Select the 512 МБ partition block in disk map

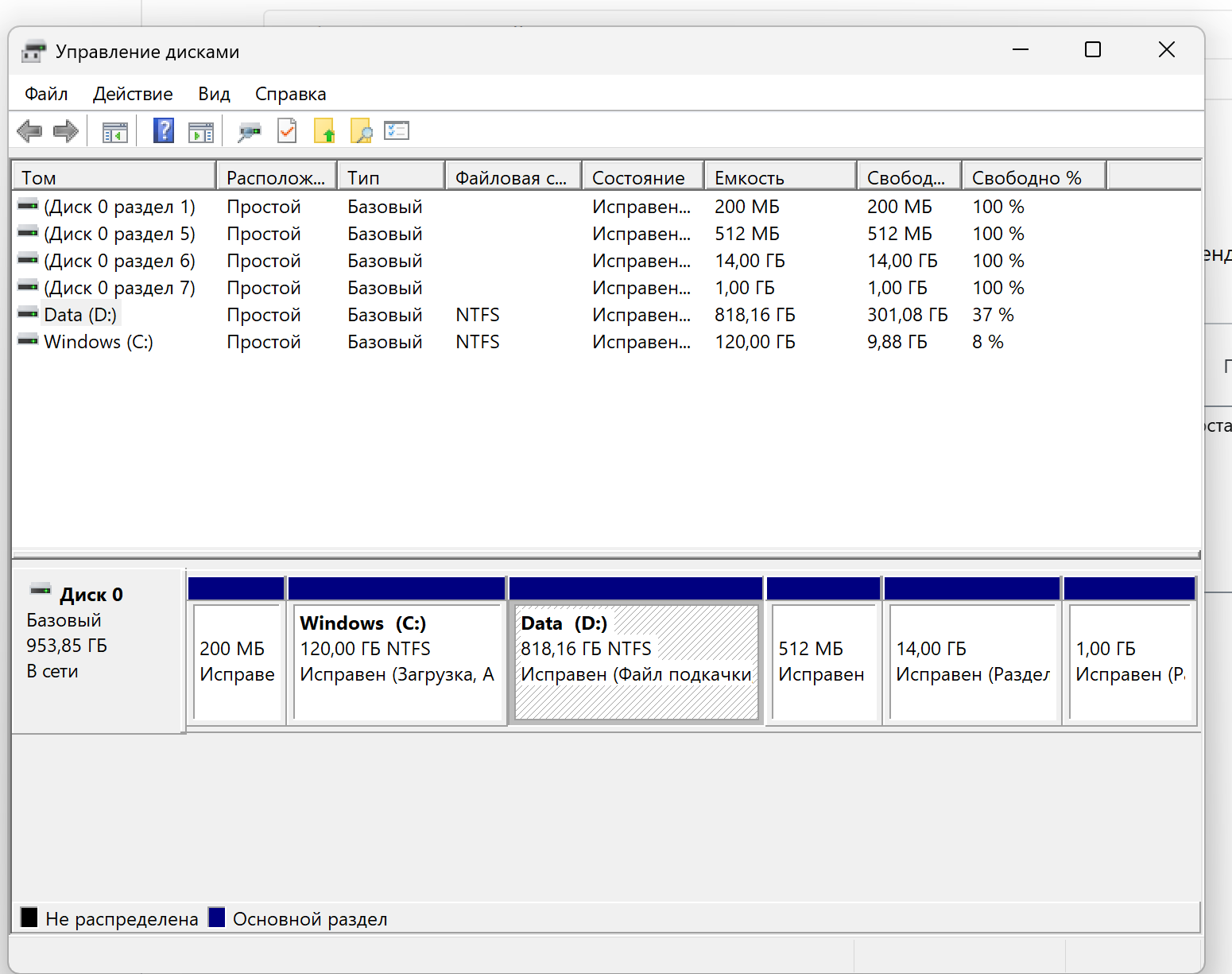click(823, 651)
